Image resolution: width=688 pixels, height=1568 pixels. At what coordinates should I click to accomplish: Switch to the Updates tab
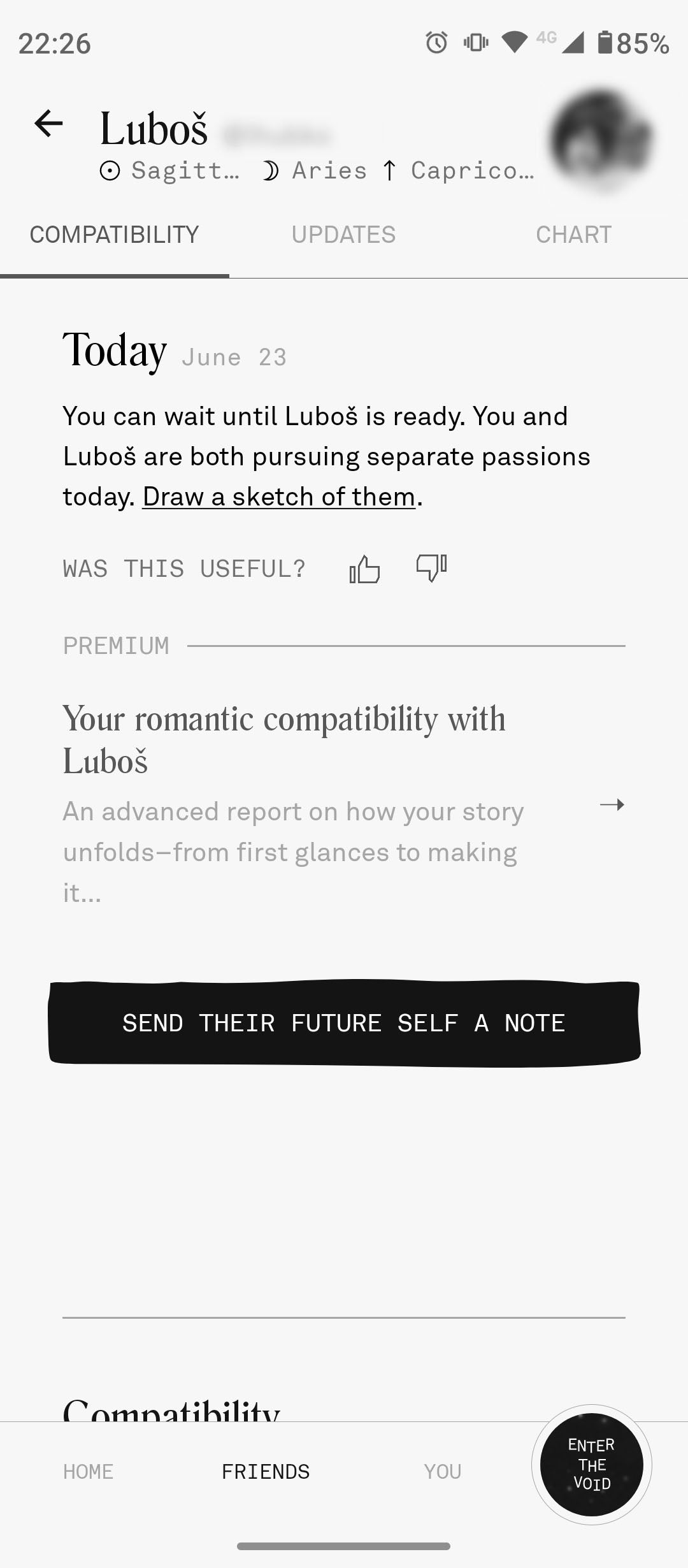coord(343,235)
